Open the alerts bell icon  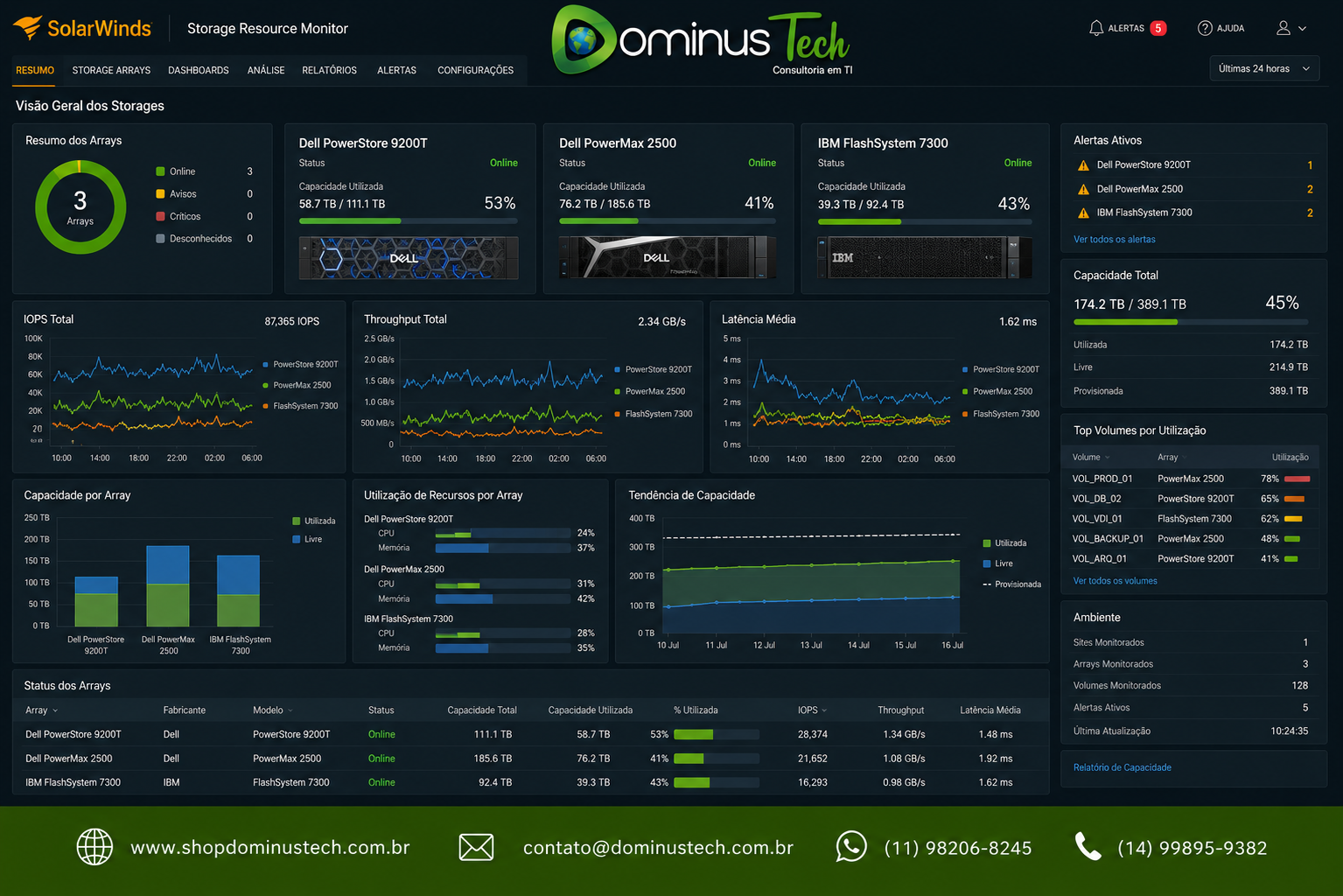pos(1095,28)
